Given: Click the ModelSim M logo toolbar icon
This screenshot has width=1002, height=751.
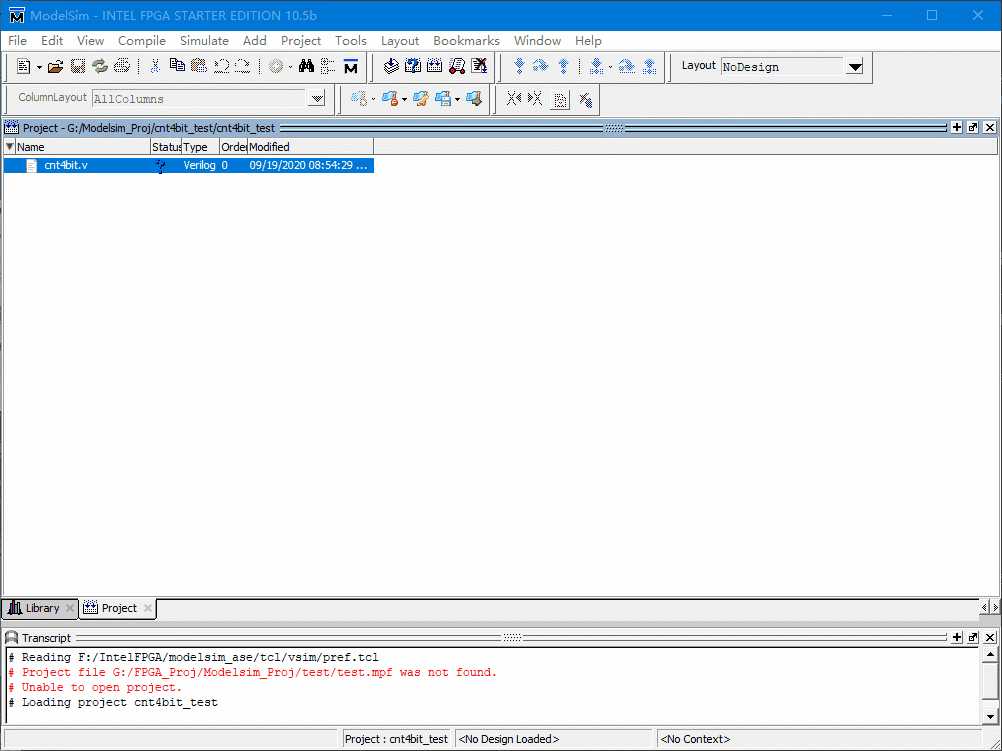Looking at the screenshot, I should 351,66.
